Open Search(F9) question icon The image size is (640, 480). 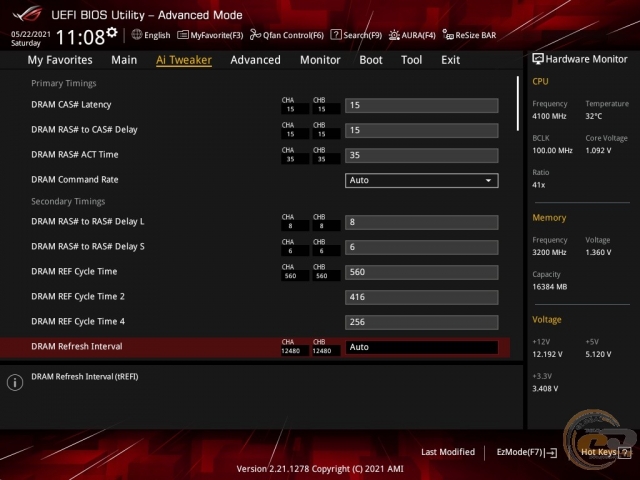pyautogui.click(x=336, y=35)
